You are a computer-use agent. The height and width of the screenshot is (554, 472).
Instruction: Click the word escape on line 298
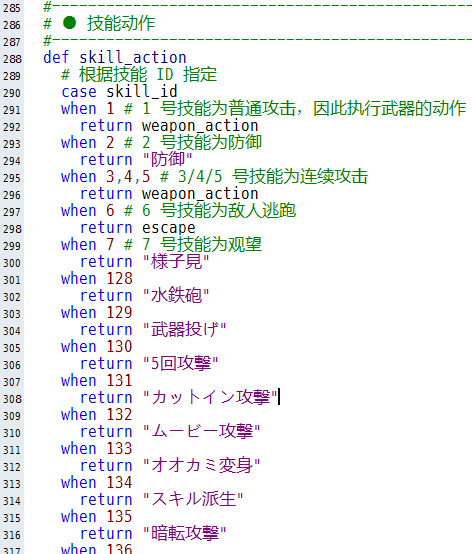[169, 228]
